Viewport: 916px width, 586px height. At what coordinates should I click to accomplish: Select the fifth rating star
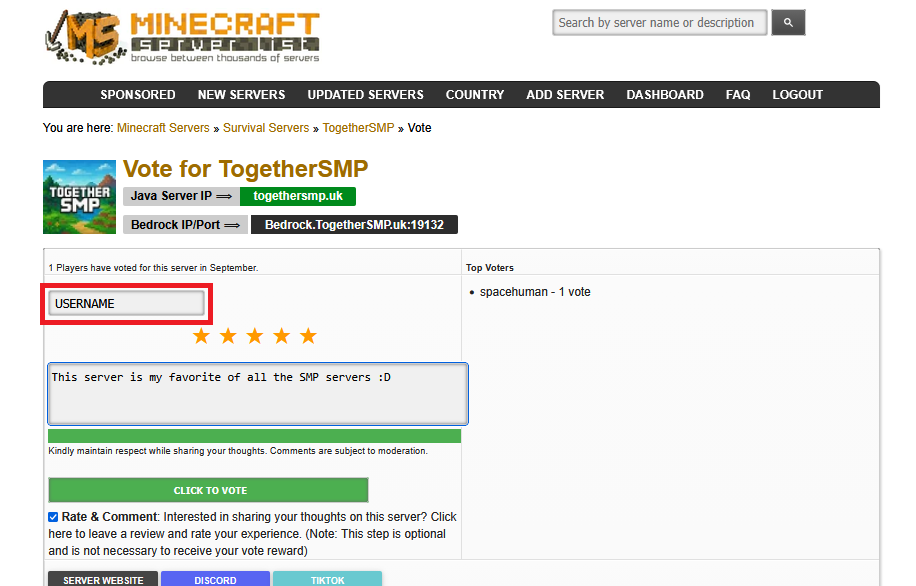tap(308, 336)
